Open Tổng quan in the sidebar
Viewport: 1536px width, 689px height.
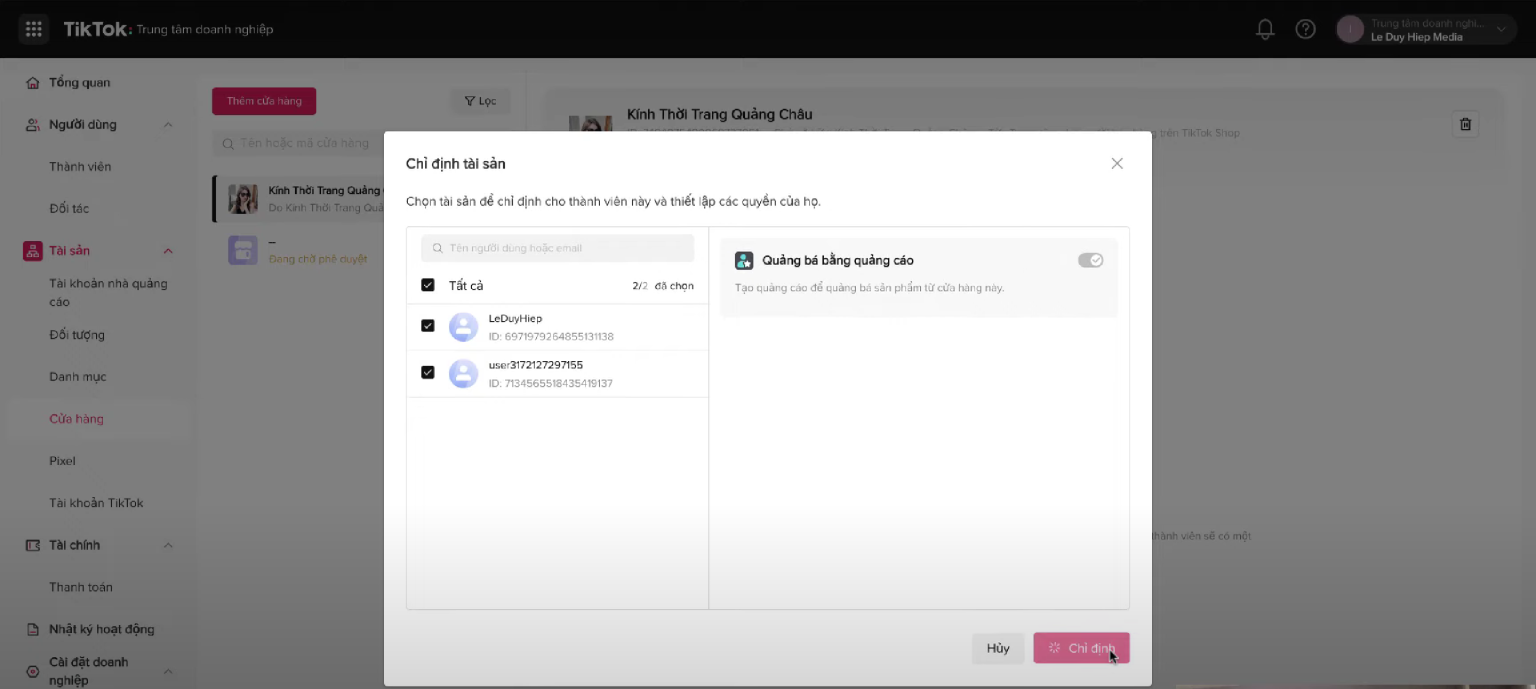[x=79, y=83]
